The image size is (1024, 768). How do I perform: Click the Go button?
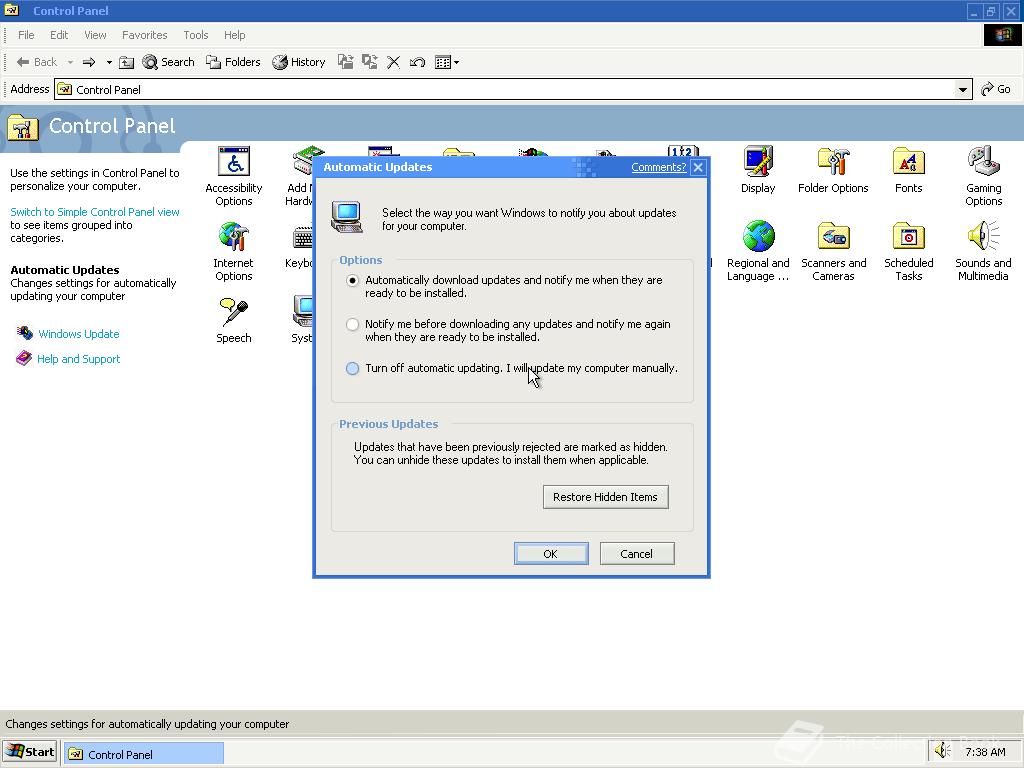(x=997, y=89)
